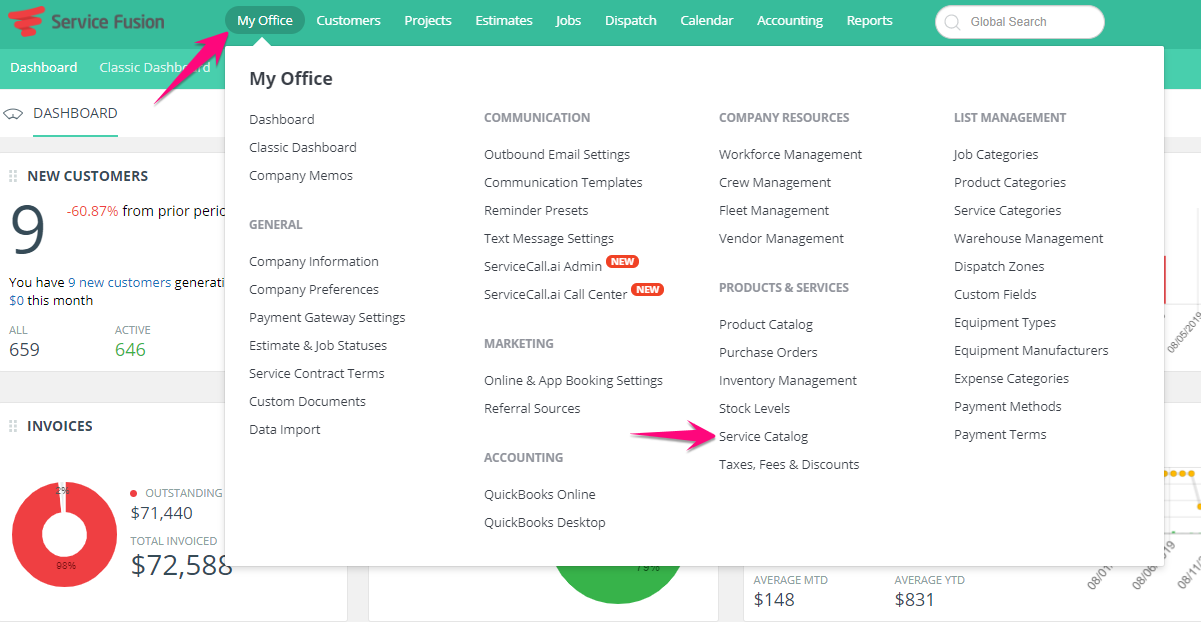Go to Custom Documents
This screenshot has height=622, width=1201.
308,402
